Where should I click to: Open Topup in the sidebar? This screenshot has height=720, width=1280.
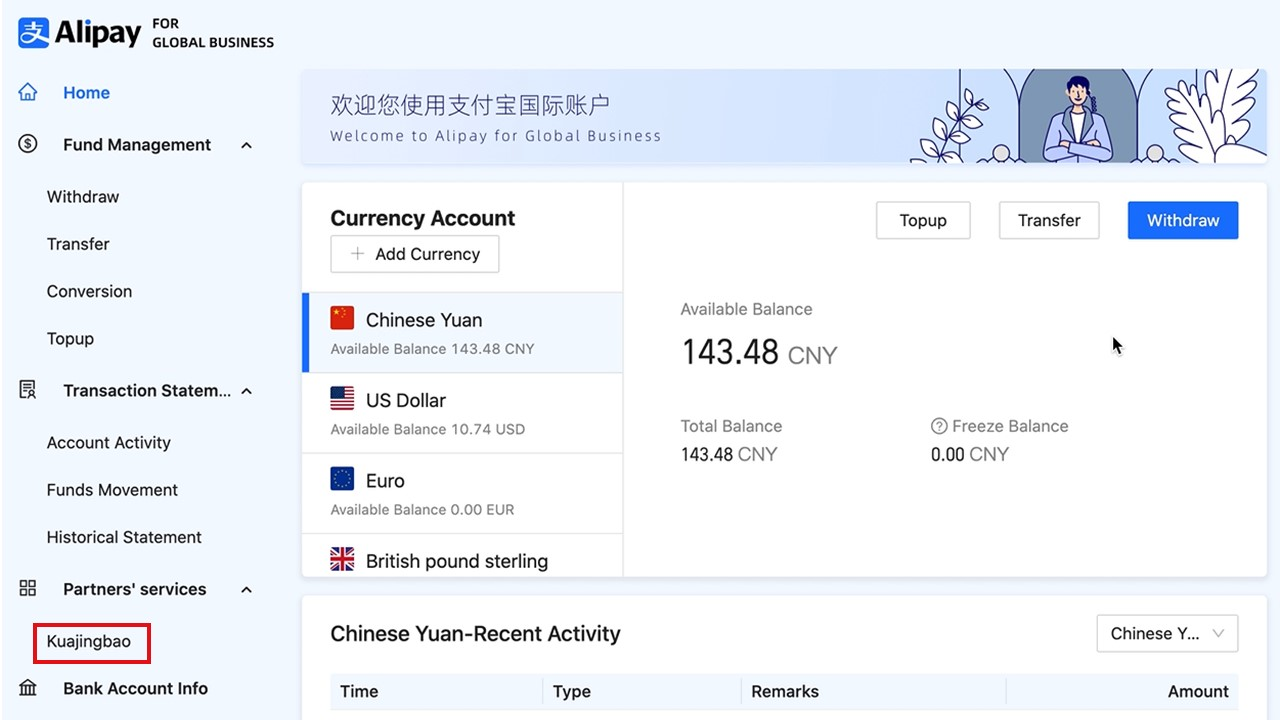click(x=70, y=338)
